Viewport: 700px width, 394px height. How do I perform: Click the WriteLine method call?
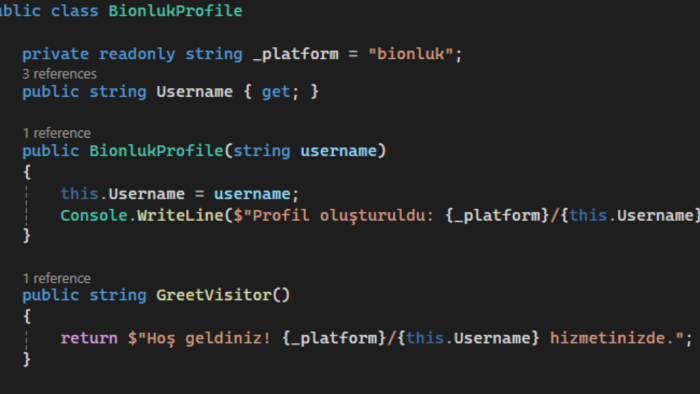click(x=180, y=216)
